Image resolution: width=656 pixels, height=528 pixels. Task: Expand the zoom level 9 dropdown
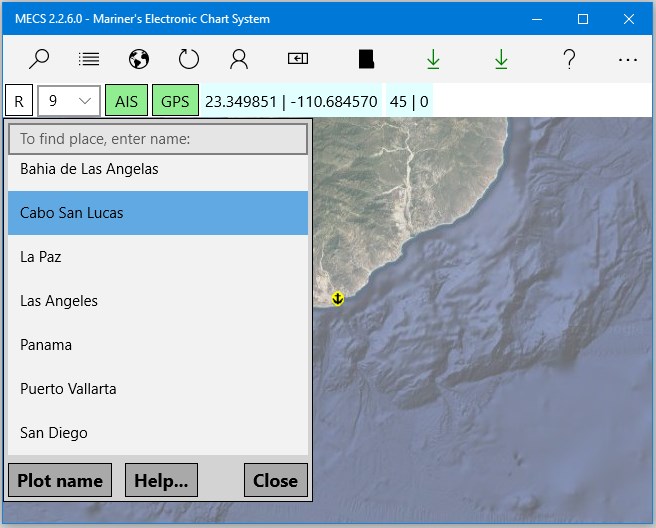coord(69,100)
